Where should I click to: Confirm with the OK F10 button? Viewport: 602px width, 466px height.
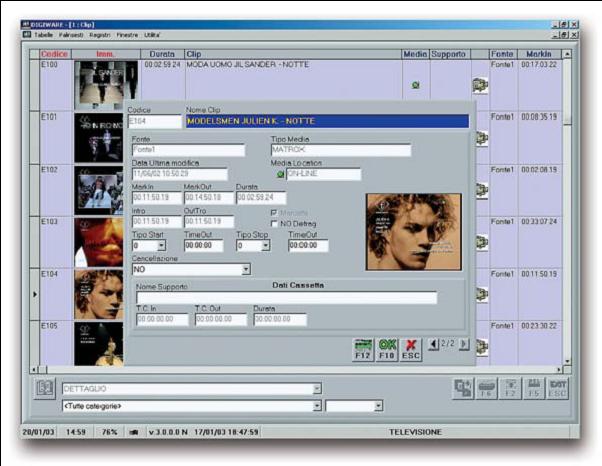pos(387,347)
